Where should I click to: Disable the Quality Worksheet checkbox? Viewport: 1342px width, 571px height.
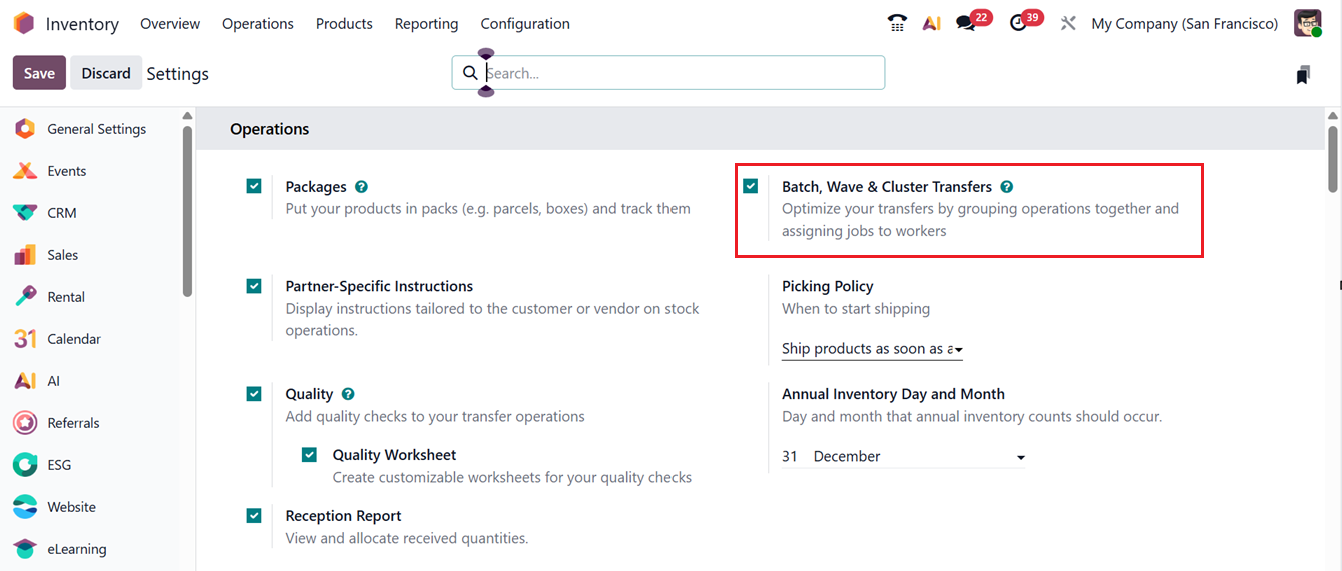[310, 455]
